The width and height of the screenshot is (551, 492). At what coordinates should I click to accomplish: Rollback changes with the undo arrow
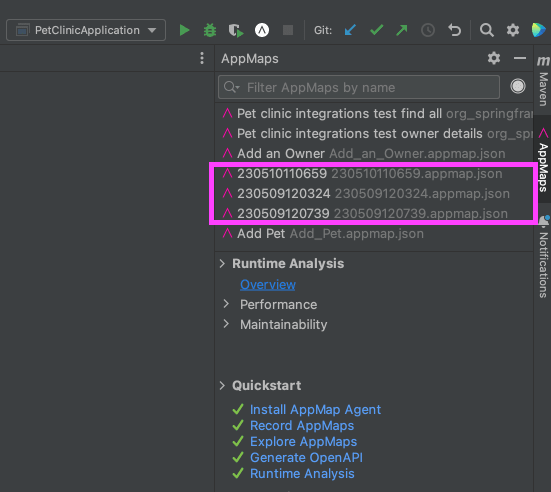454,30
